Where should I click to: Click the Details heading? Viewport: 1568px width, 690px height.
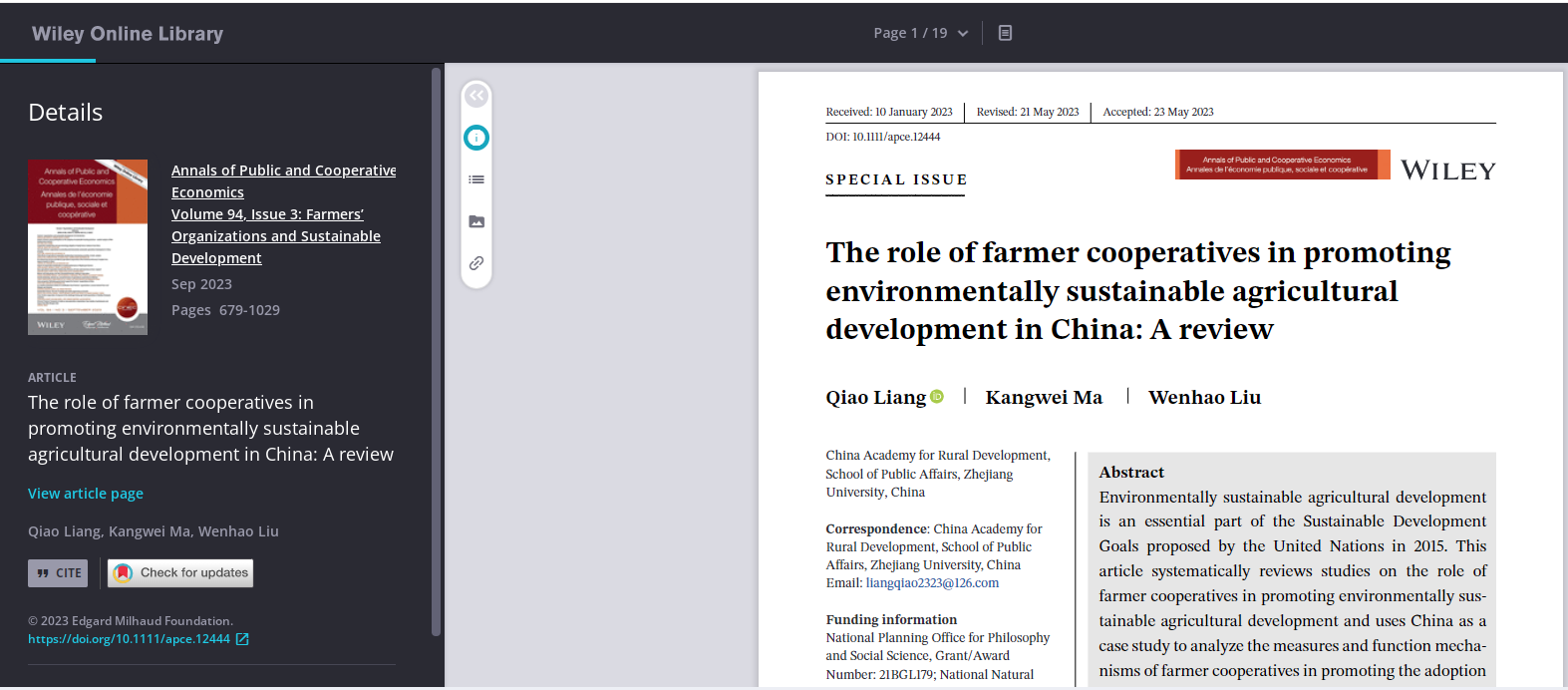click(x=66, y=113)
